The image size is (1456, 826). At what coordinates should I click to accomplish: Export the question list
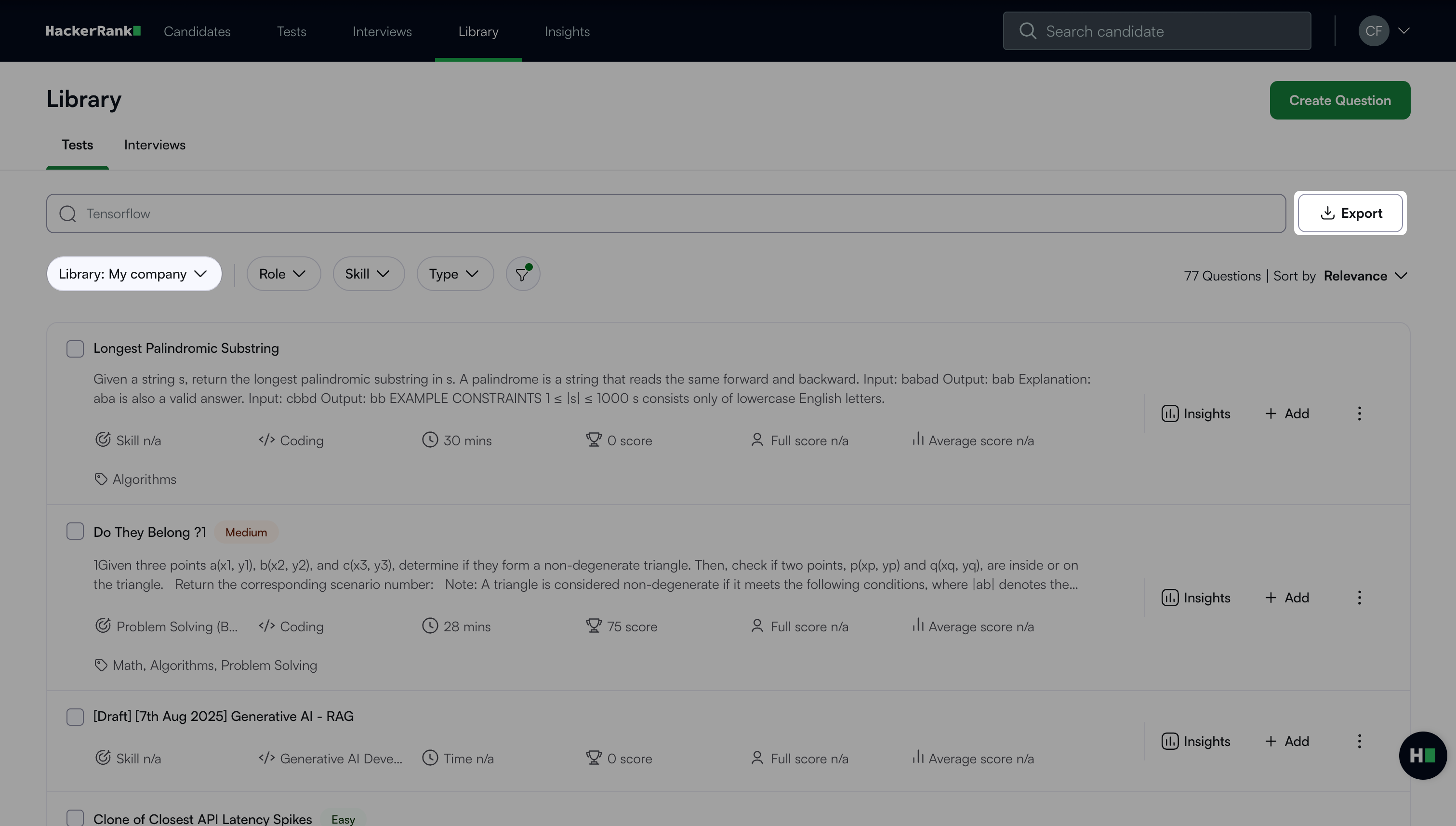1350,213
